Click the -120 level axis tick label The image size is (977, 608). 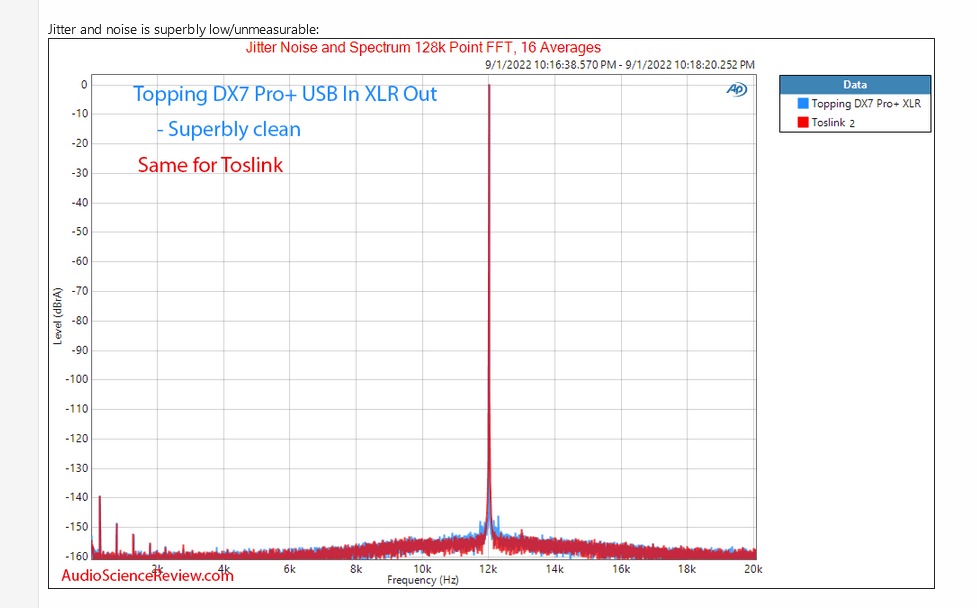(x=77, y=439)
